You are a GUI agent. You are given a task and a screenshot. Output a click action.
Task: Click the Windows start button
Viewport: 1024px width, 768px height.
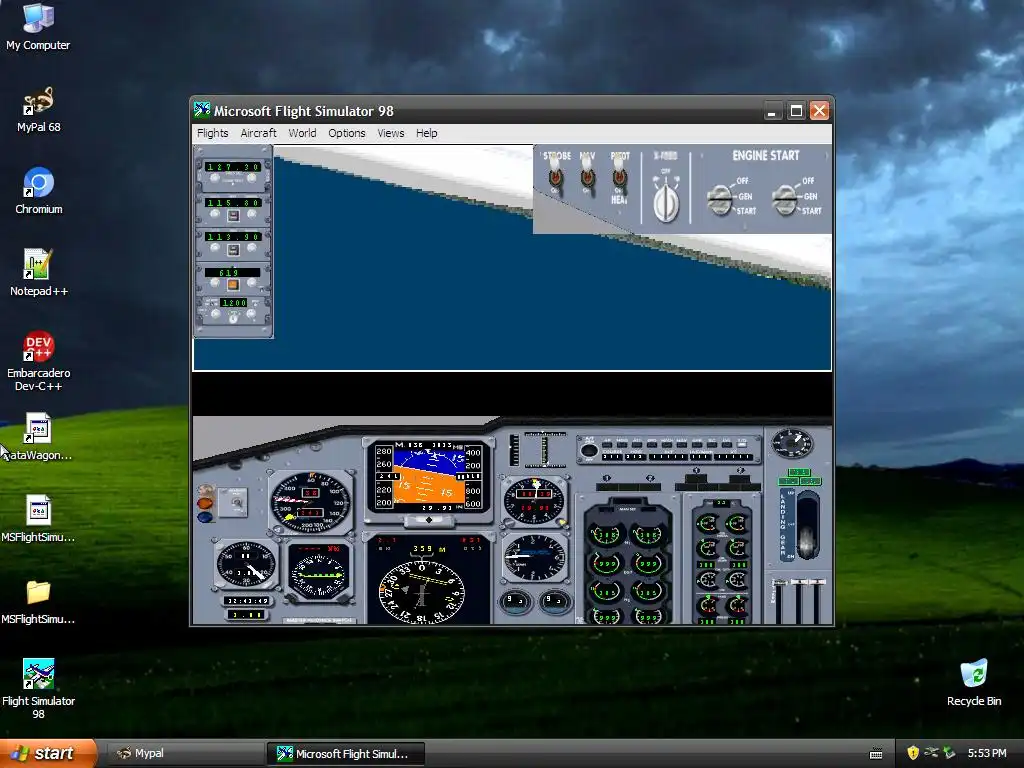coord(48,754)
